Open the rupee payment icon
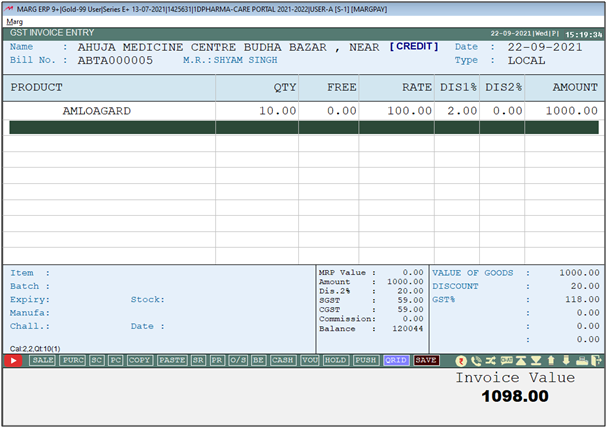The image size is (608, 428). pyautogui.click(x=461, y=361)
